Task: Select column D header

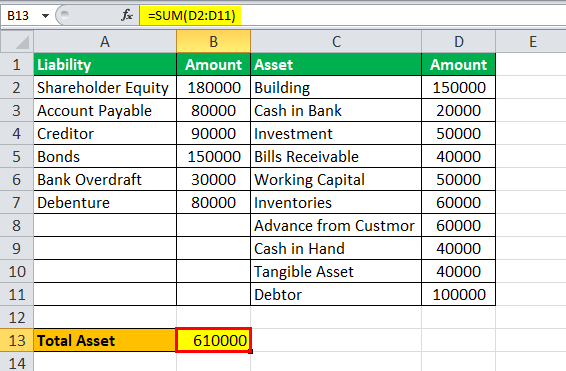Action: tap(458, 42)
